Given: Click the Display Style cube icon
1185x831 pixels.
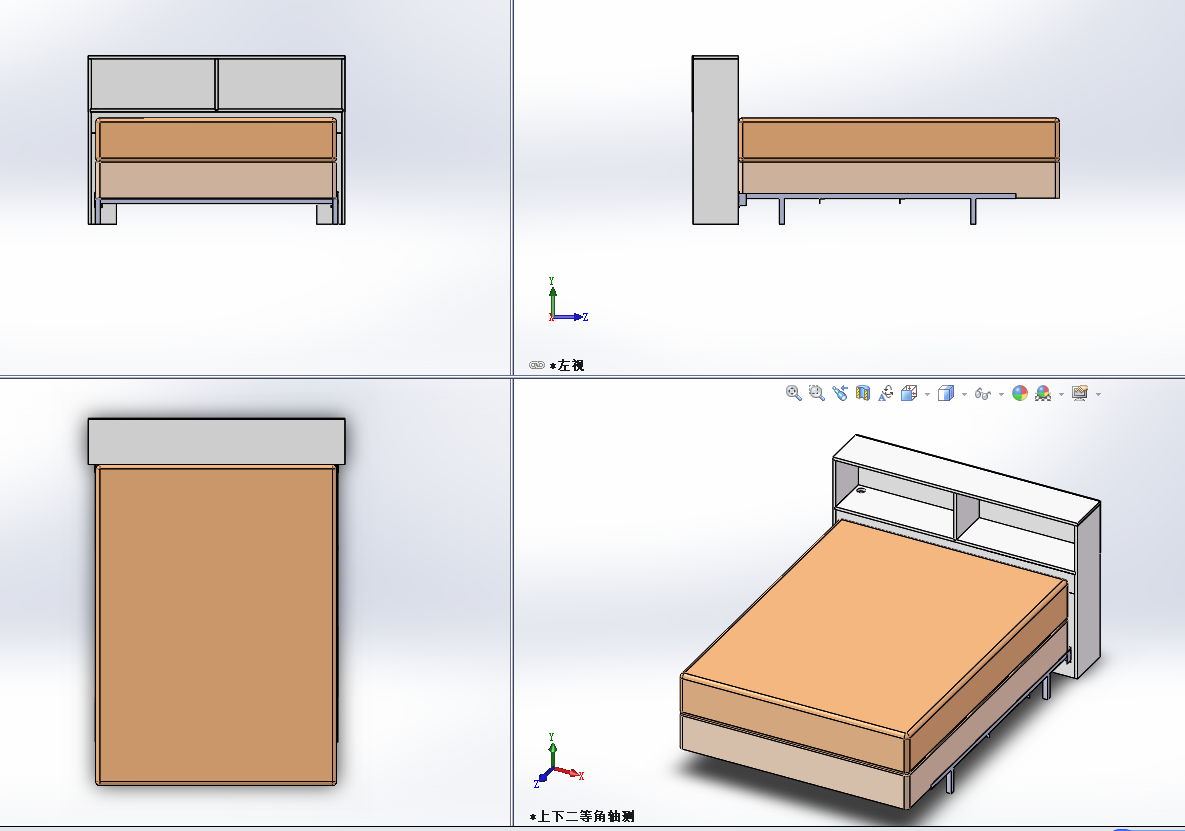Looking at the screenshot, I should [945, 393].
